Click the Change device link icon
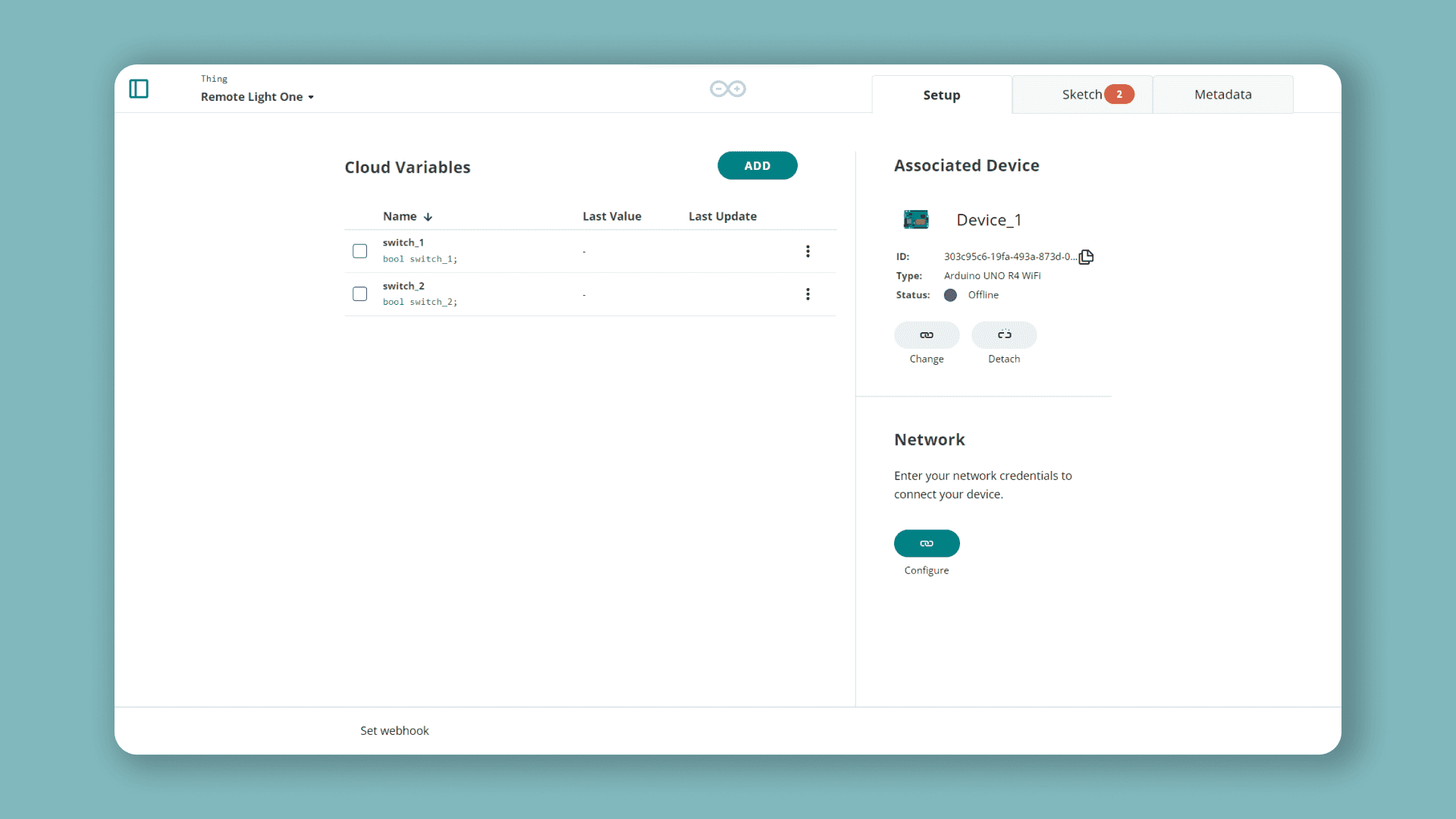1456x819 pixels. [x=926, y=335]
